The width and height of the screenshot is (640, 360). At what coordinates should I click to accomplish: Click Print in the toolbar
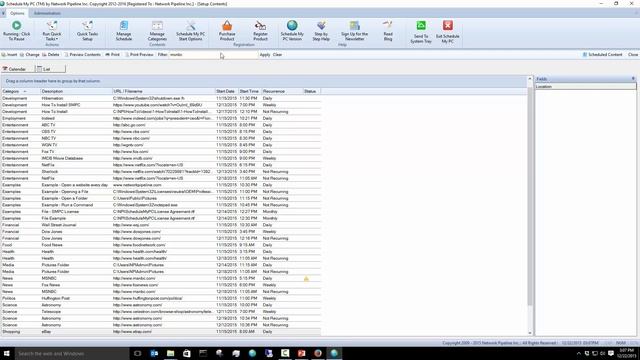113,54
